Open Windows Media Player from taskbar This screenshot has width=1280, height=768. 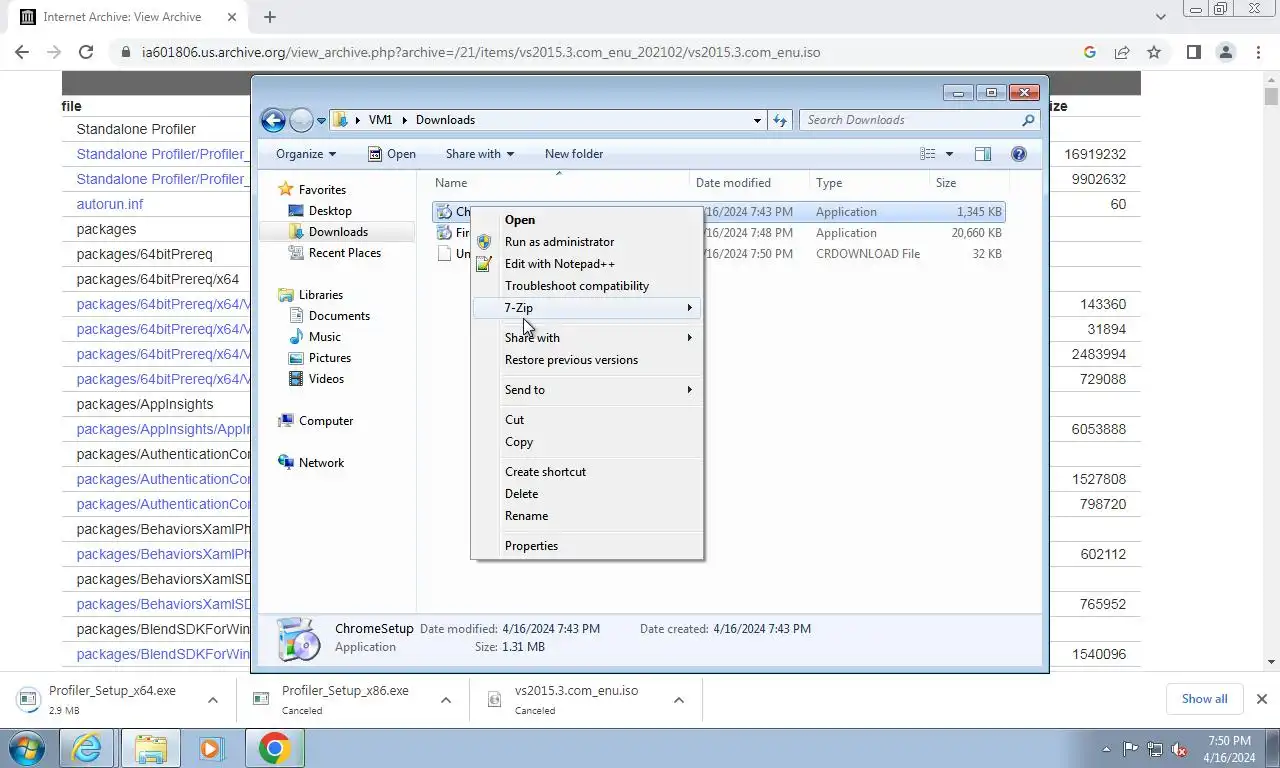click(x=211, y=748)
